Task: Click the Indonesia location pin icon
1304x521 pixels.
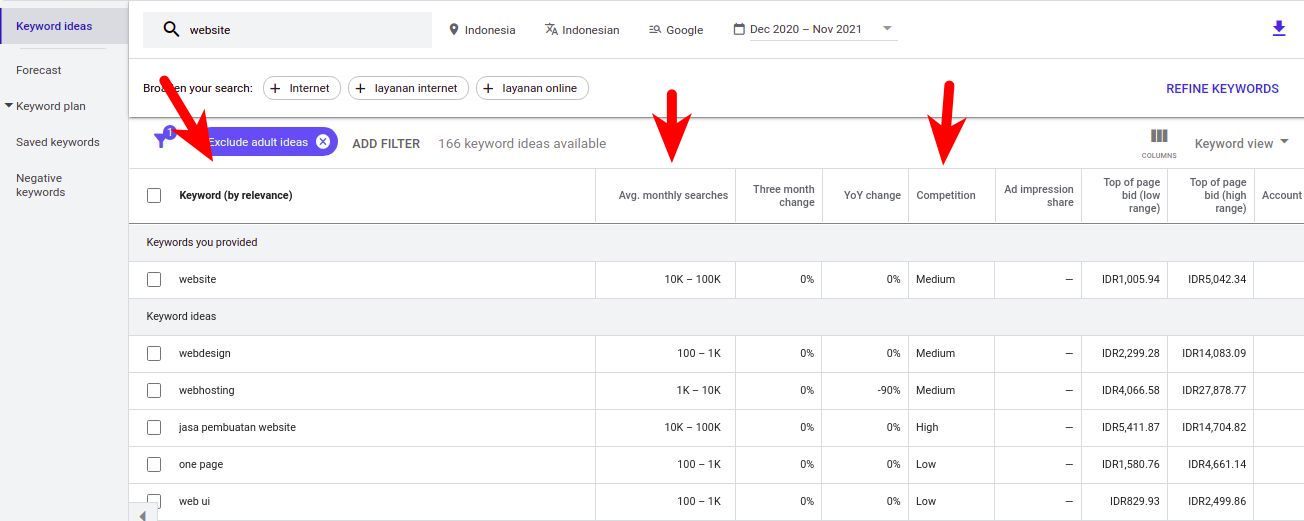Action: 454,30
